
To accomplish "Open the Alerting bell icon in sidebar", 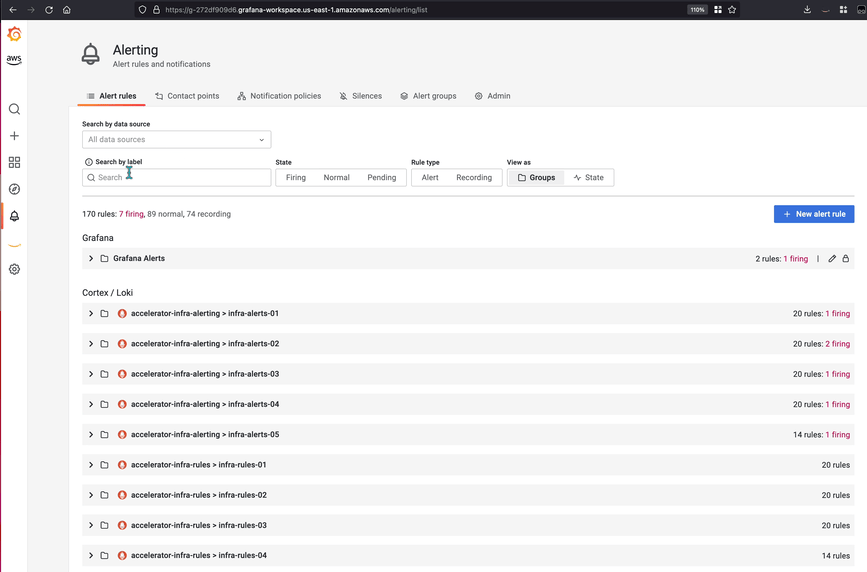I will 14,216.
